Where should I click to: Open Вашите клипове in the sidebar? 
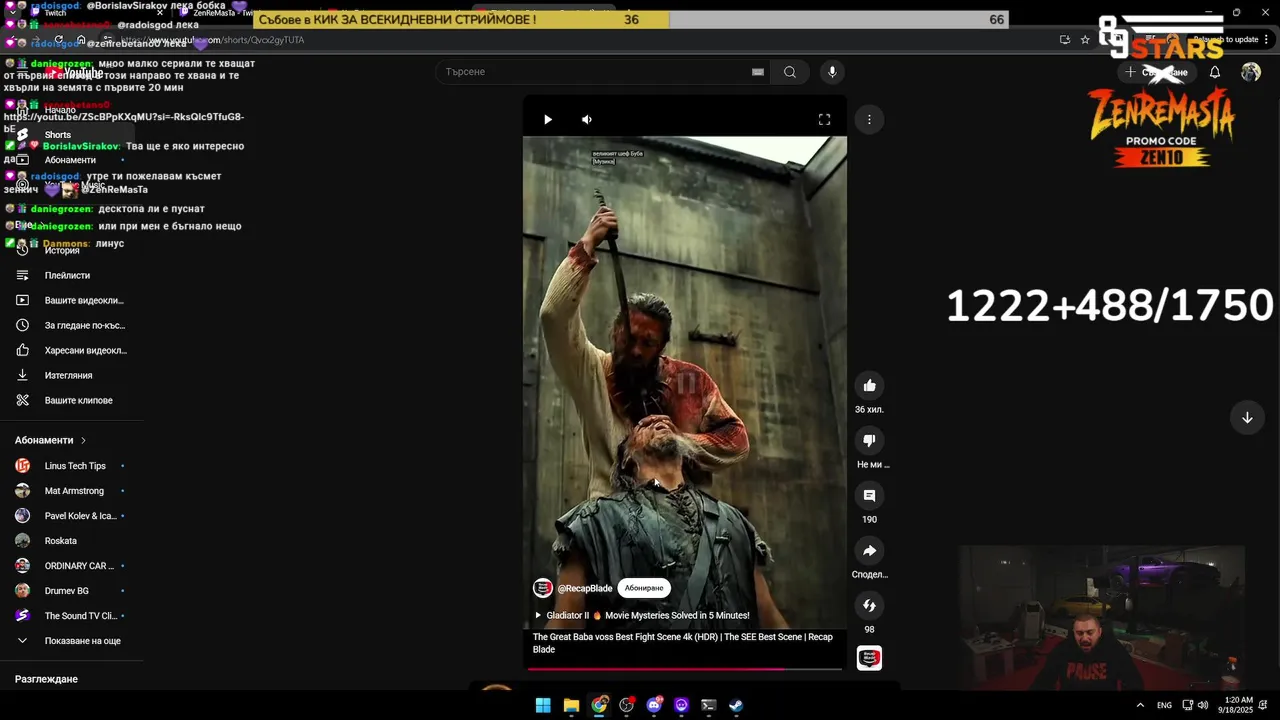coord(70,400)
